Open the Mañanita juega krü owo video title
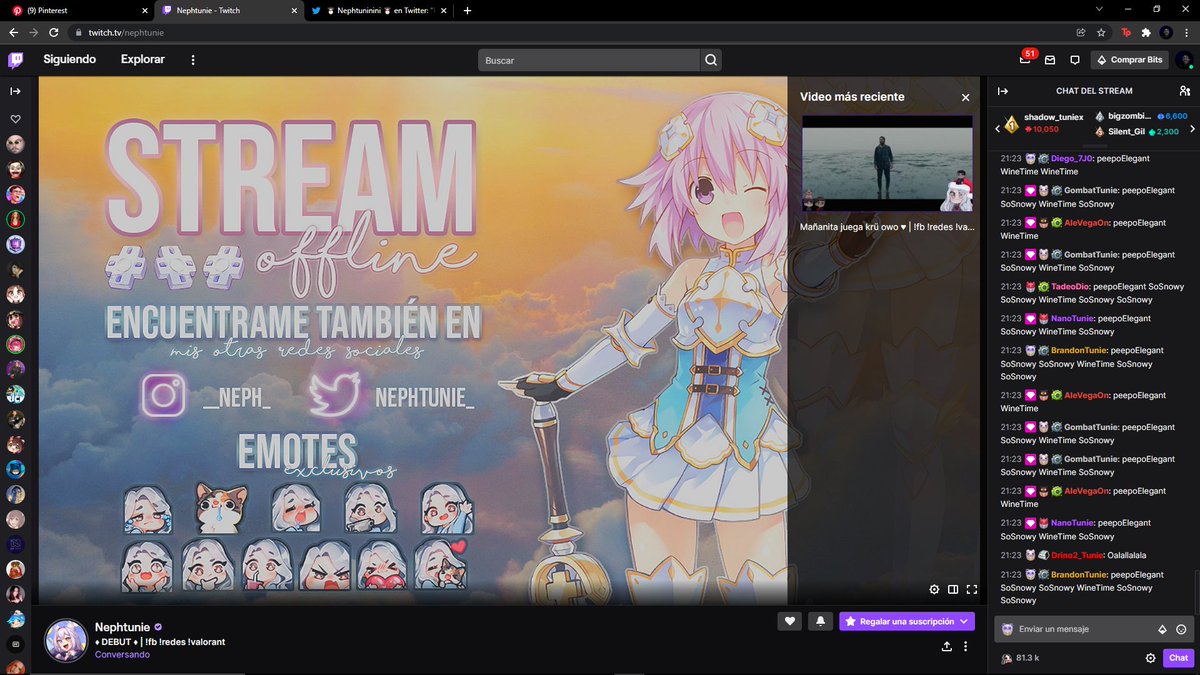 tap(887, 227)
